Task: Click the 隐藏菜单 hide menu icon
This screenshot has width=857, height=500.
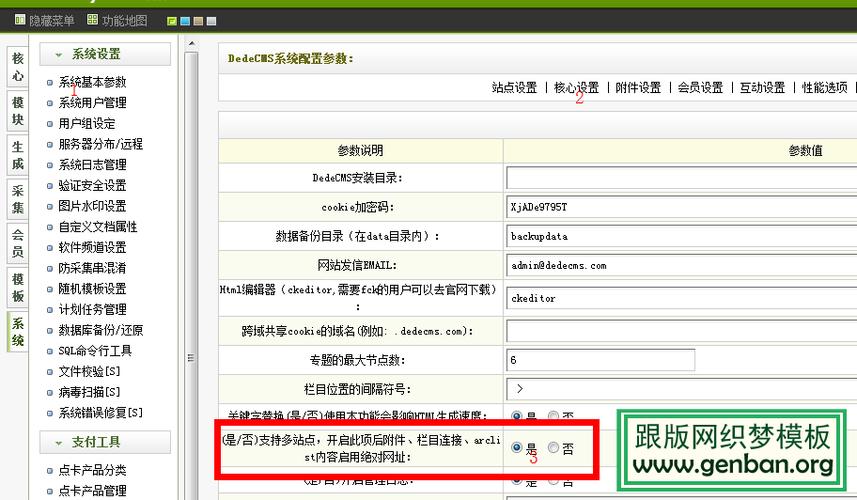Action: (20, 20)
